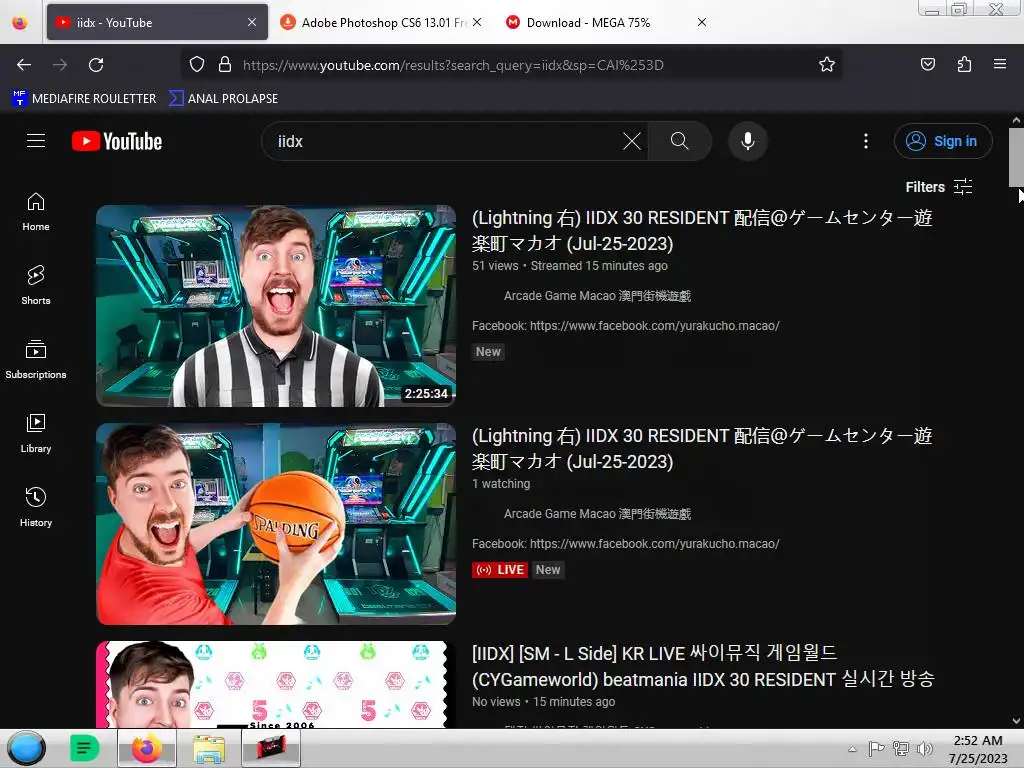
Task: Show hidden system tray icons arrow
Action: [x=852, y=749]
